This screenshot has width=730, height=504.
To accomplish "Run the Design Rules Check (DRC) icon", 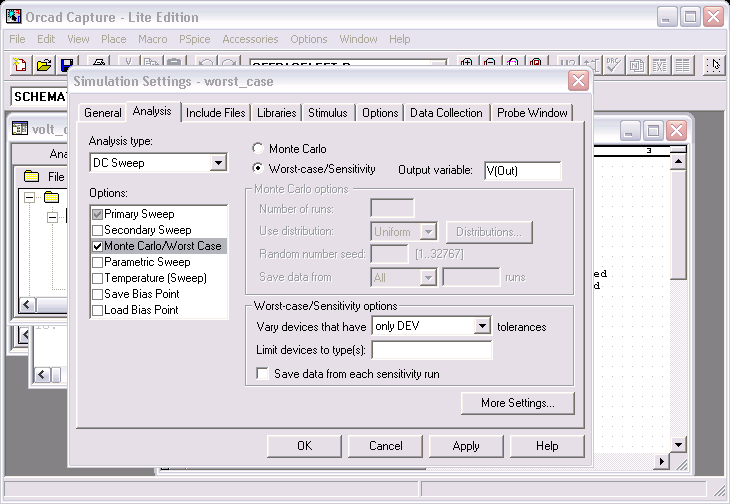I will (x=613, y=65).
